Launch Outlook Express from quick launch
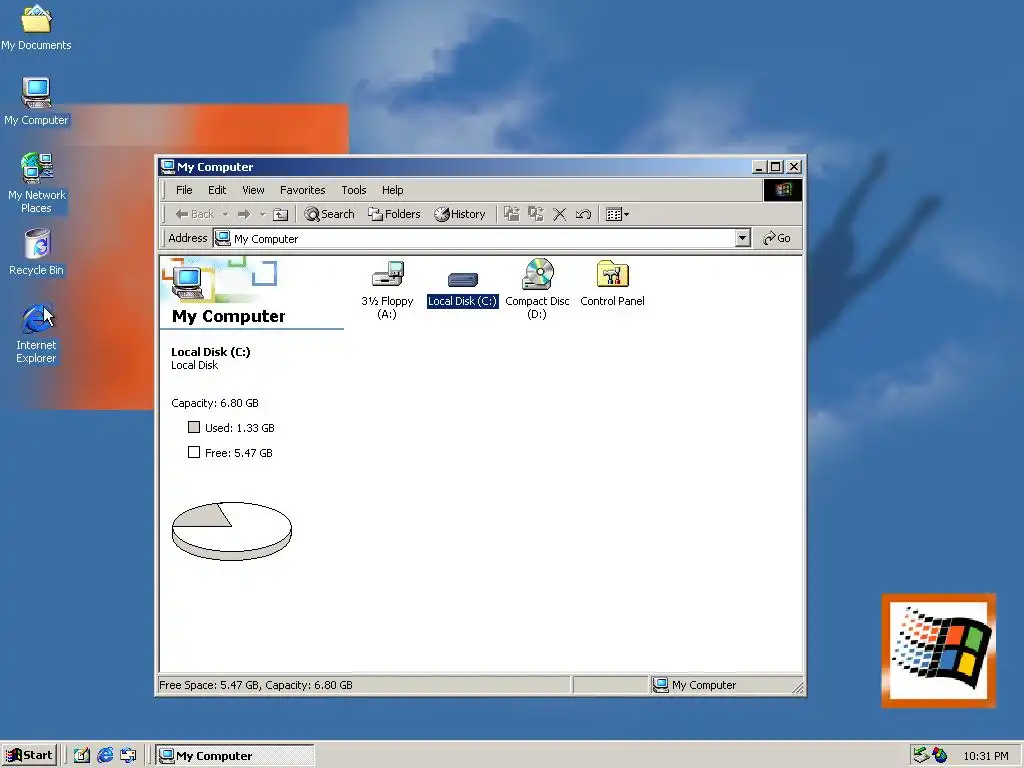 click(129, 756)
